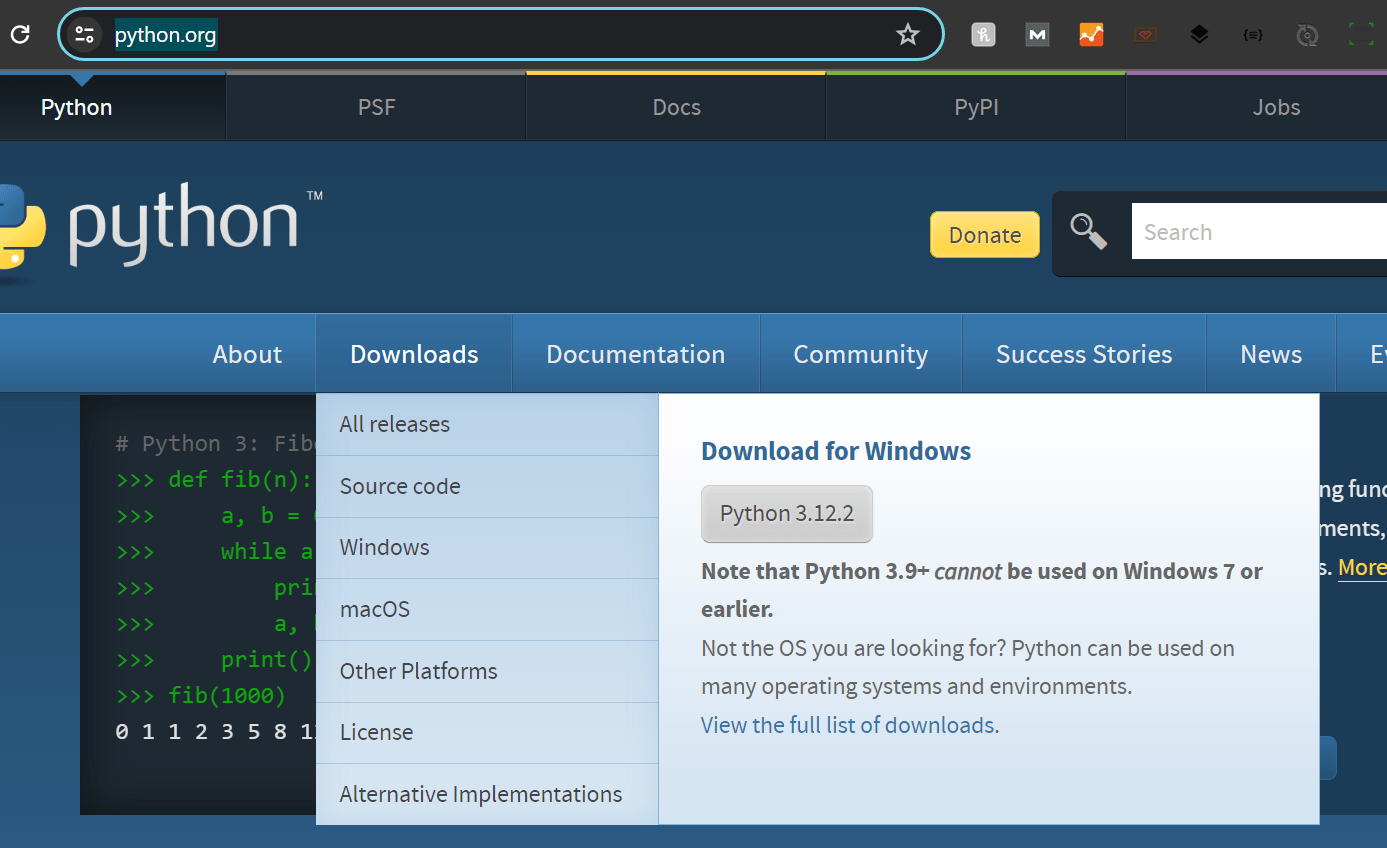Open the 'M' extension icon
The image size is (1387, 848).
pos(1037,35)
